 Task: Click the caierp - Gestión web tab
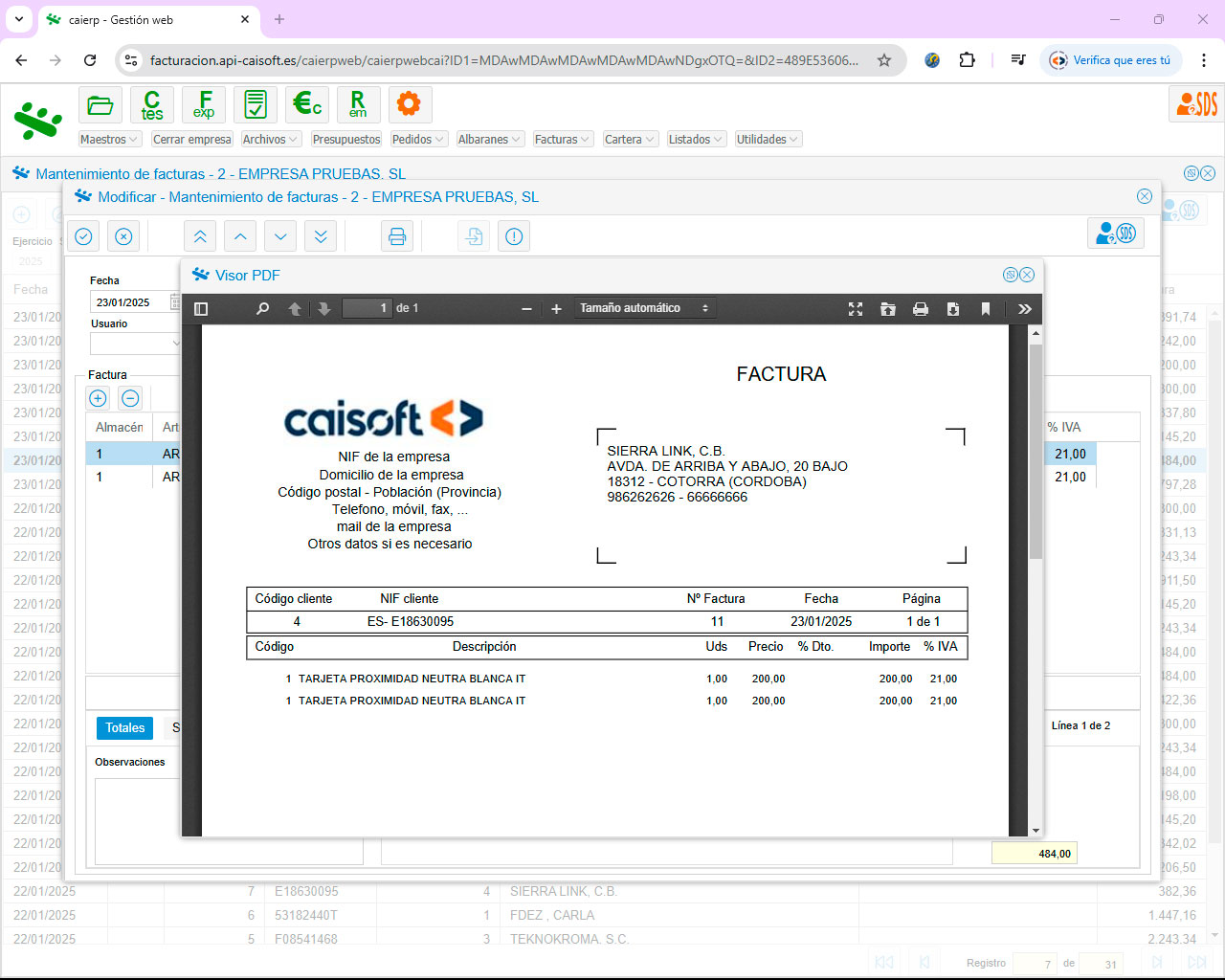click(x=148, y=19)
